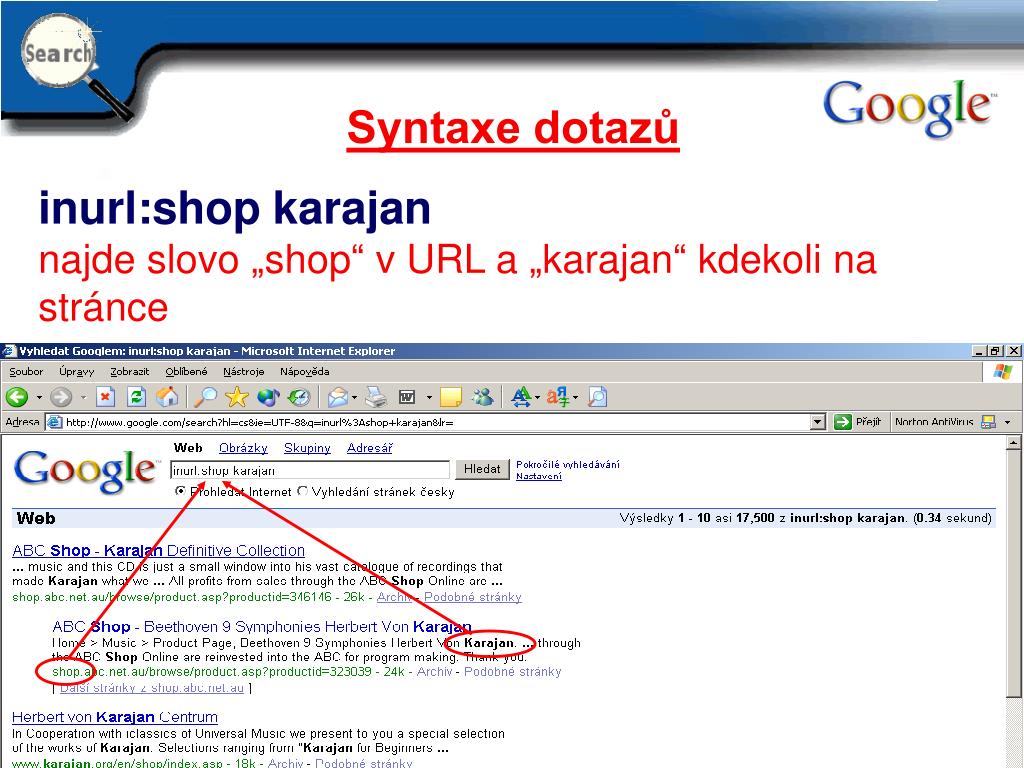1024x768 pixels.
Task: Open Norton AntiVirus dropdown arrow
Action: pos(1007,423)
